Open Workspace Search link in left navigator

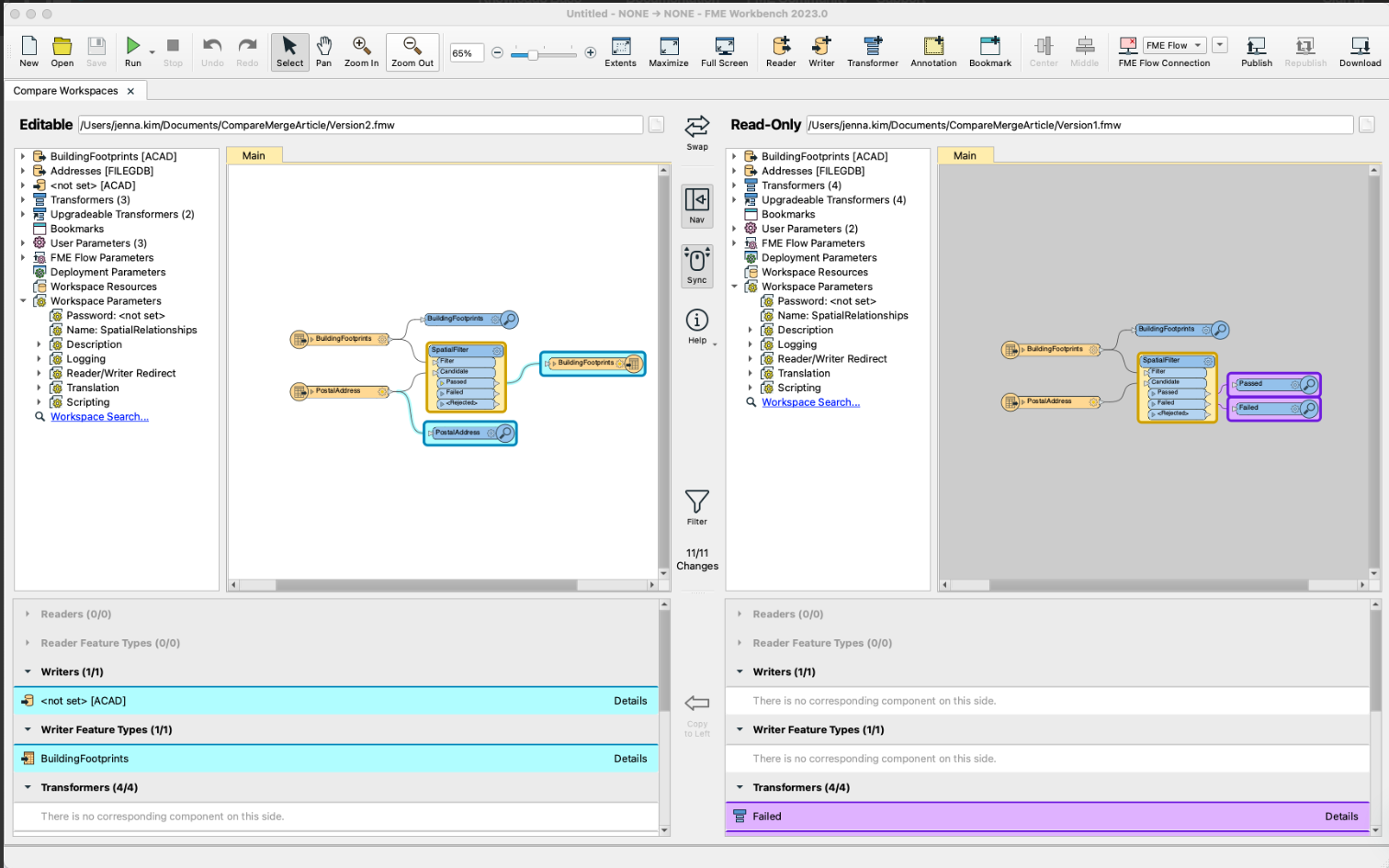tap(99, 417)
